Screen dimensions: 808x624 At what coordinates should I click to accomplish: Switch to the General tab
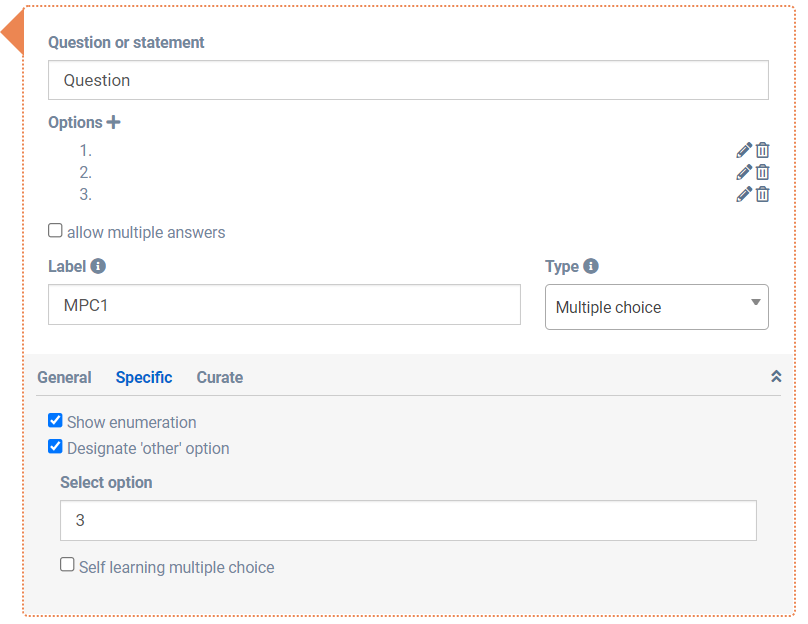(64, 377)
